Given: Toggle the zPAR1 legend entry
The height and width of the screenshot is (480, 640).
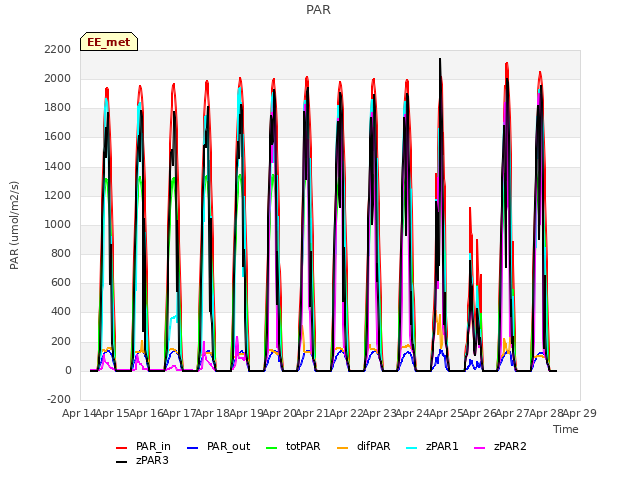Looking at the screenshot, I should coord(433,447).
